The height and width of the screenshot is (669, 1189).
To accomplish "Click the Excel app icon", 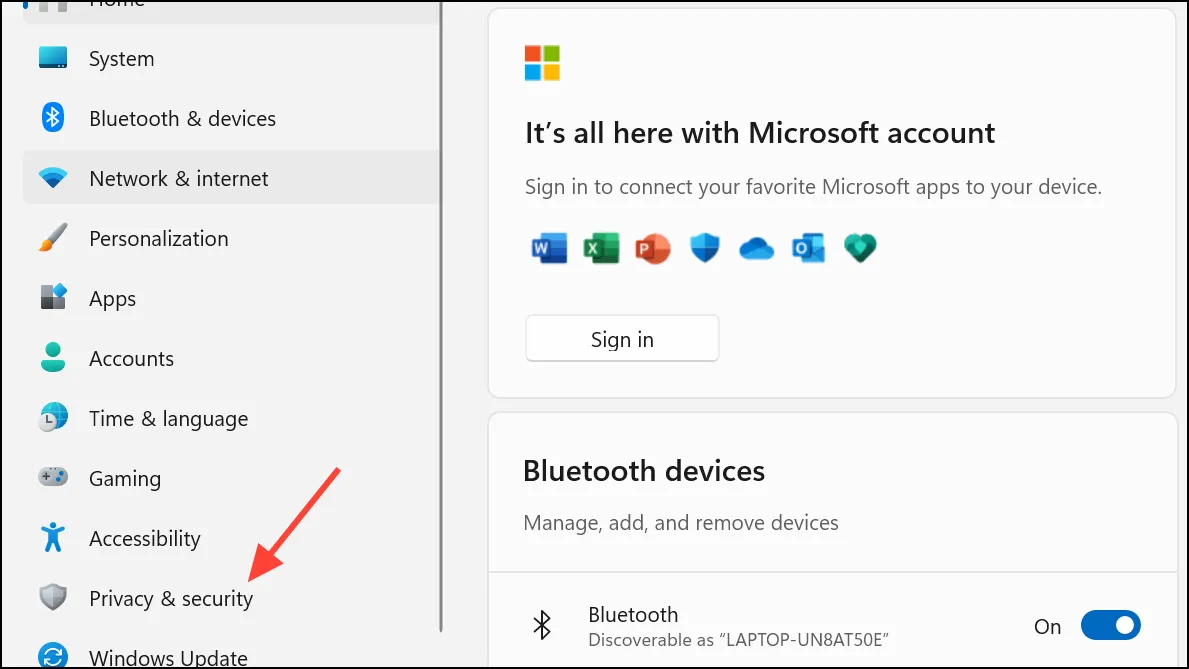I will pyautogui.click(x=601, y=248).
